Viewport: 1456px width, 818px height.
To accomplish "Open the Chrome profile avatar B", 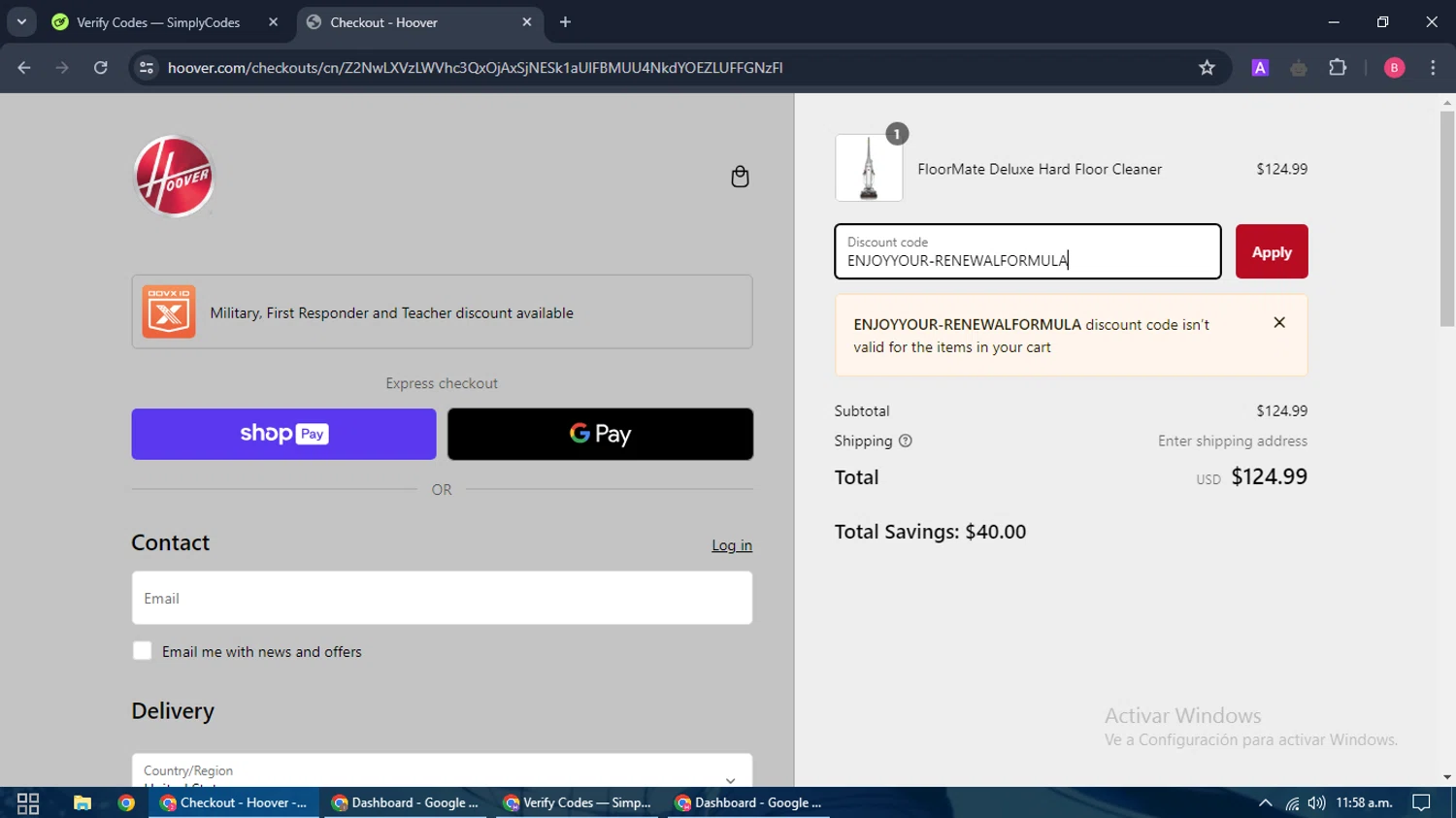I will 1394,68.
